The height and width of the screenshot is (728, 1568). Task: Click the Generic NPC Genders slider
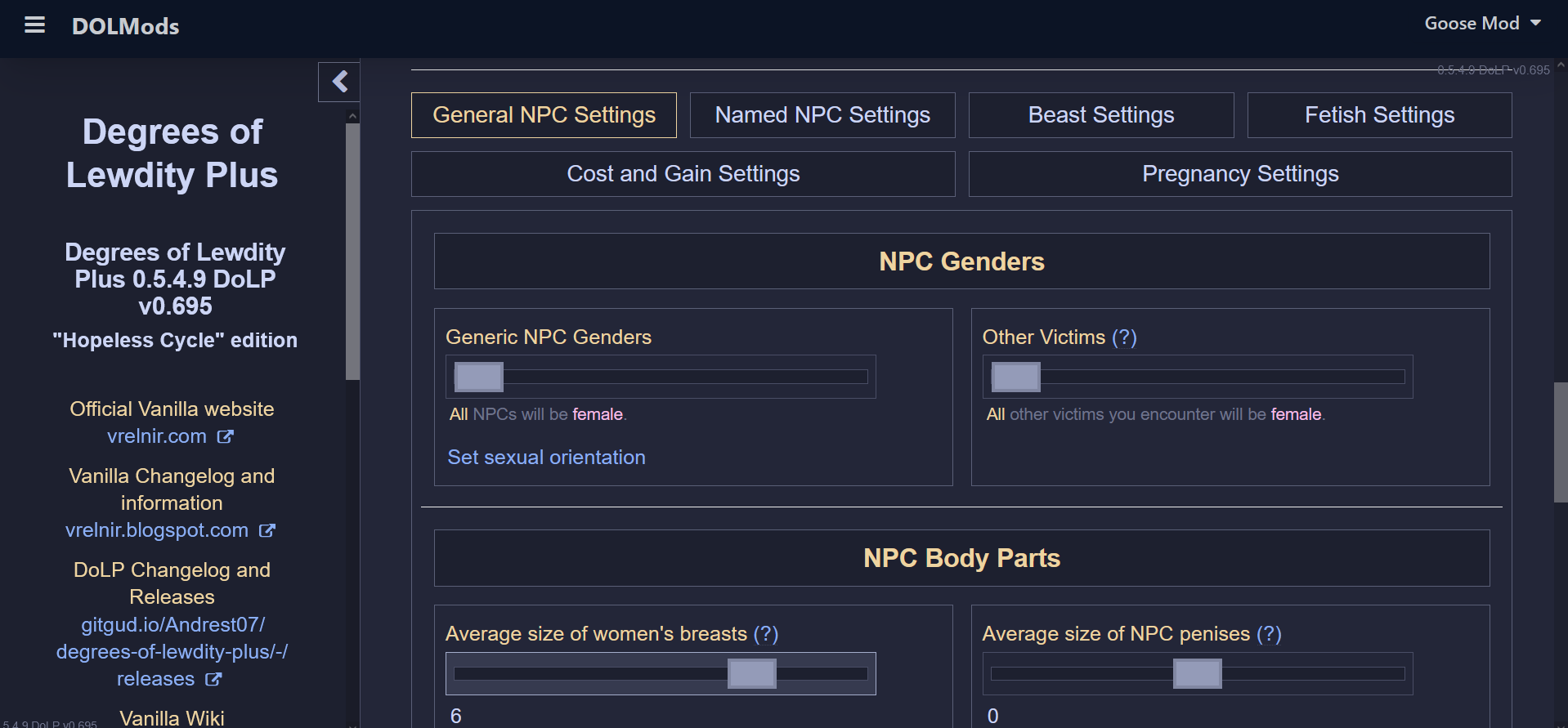[661, 377]
